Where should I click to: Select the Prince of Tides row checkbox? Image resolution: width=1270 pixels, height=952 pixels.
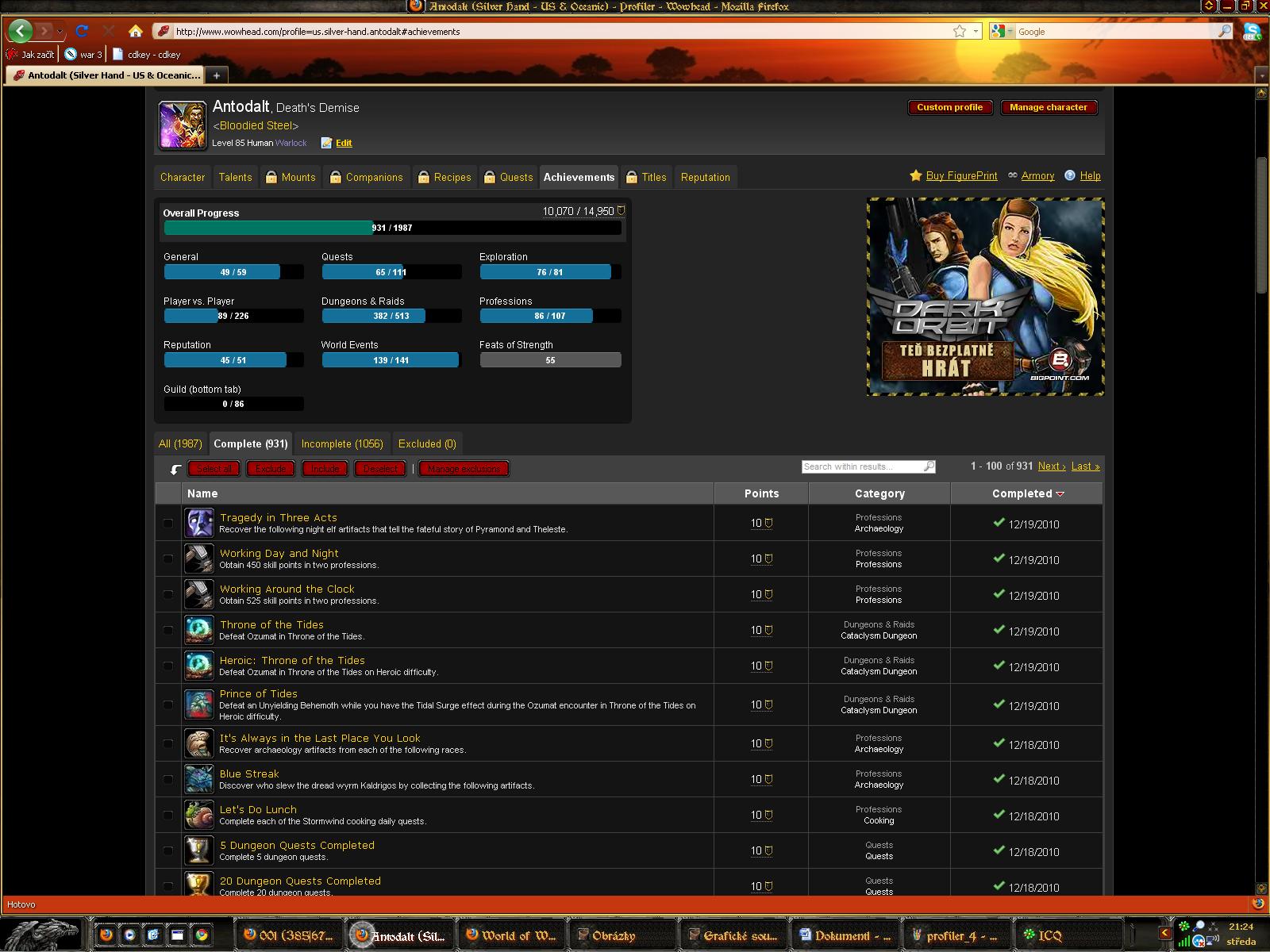(167, 705)
